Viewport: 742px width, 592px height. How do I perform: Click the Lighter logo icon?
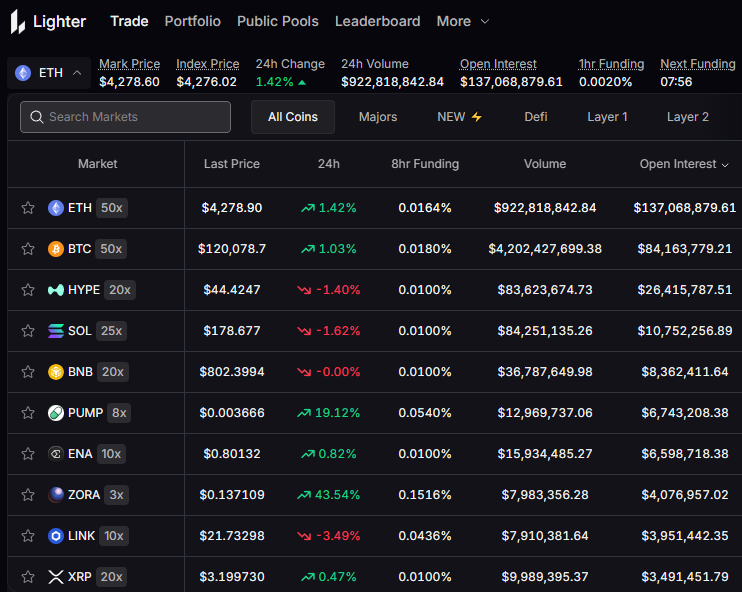[18, 22]
